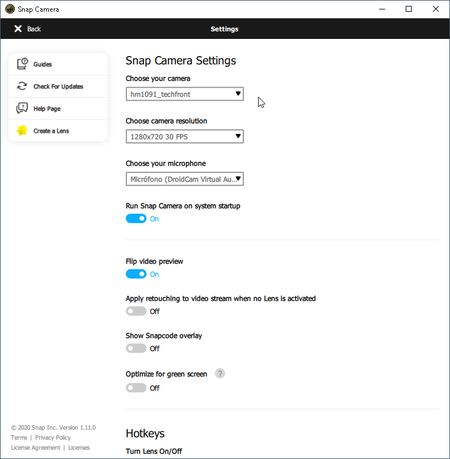Image resolution: width=450 pixels, height=459 pixels.
Task: Maximize the Snap Camera window
Action: [409, 9]
